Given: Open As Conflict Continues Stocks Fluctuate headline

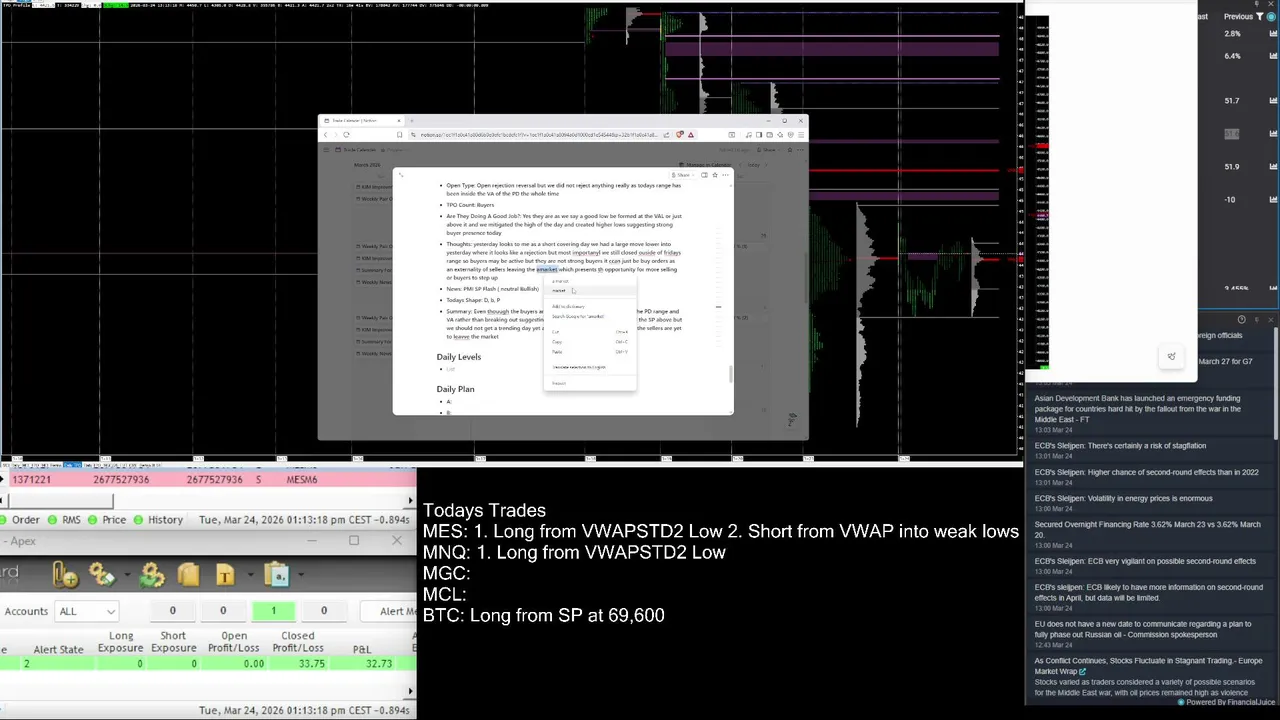Looking at the screenshot, I should point(1148,666).
